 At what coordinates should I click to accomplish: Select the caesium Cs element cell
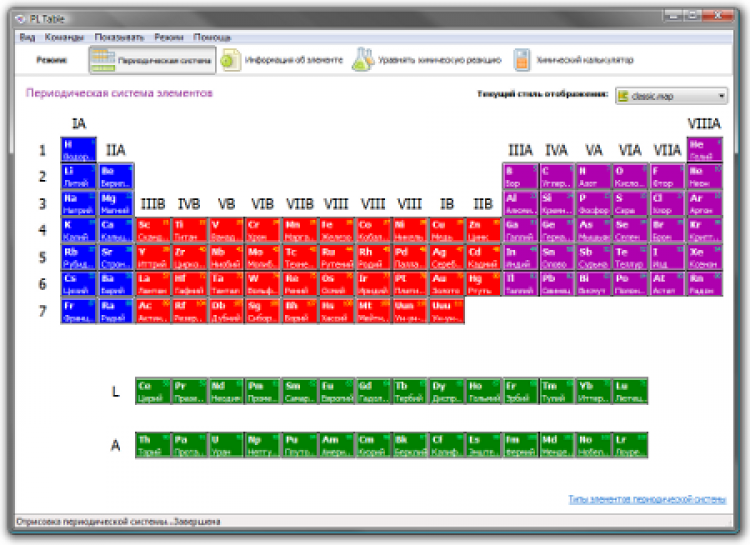coord(78,284)
